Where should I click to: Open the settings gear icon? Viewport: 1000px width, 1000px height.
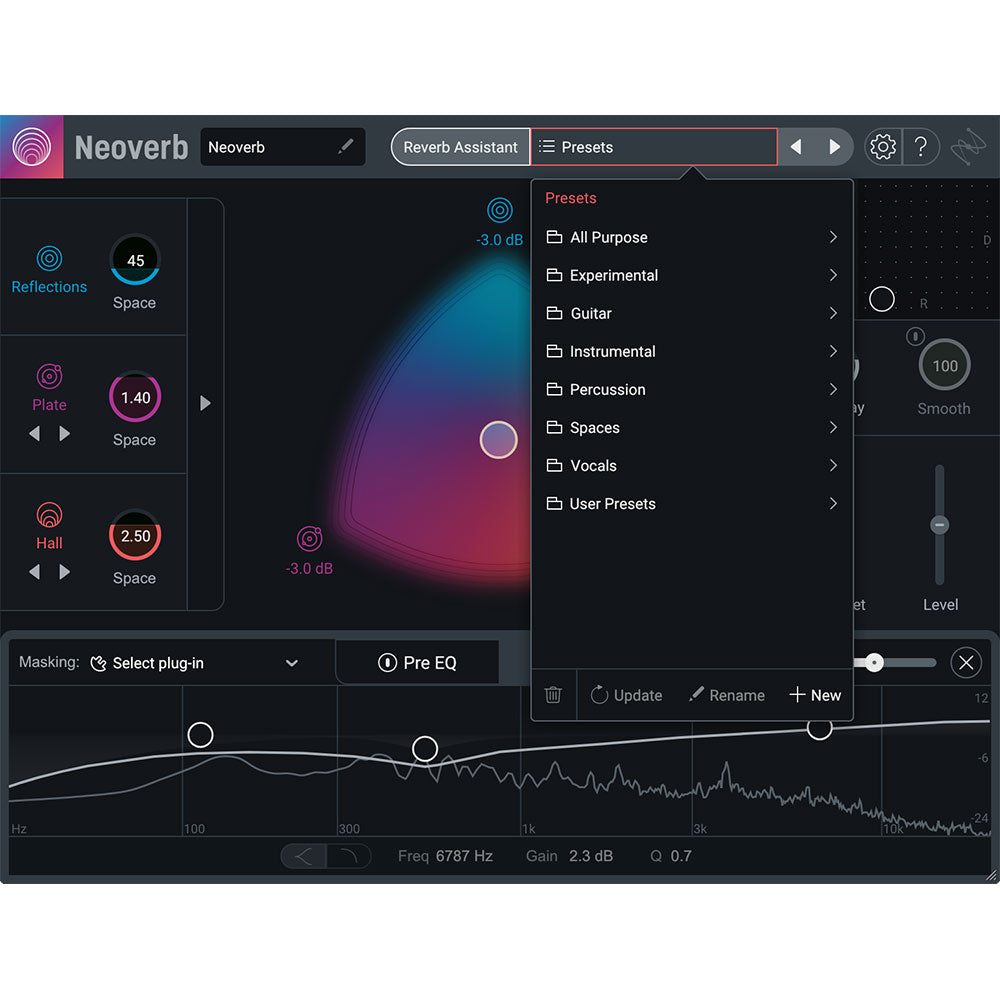(882, 146)
